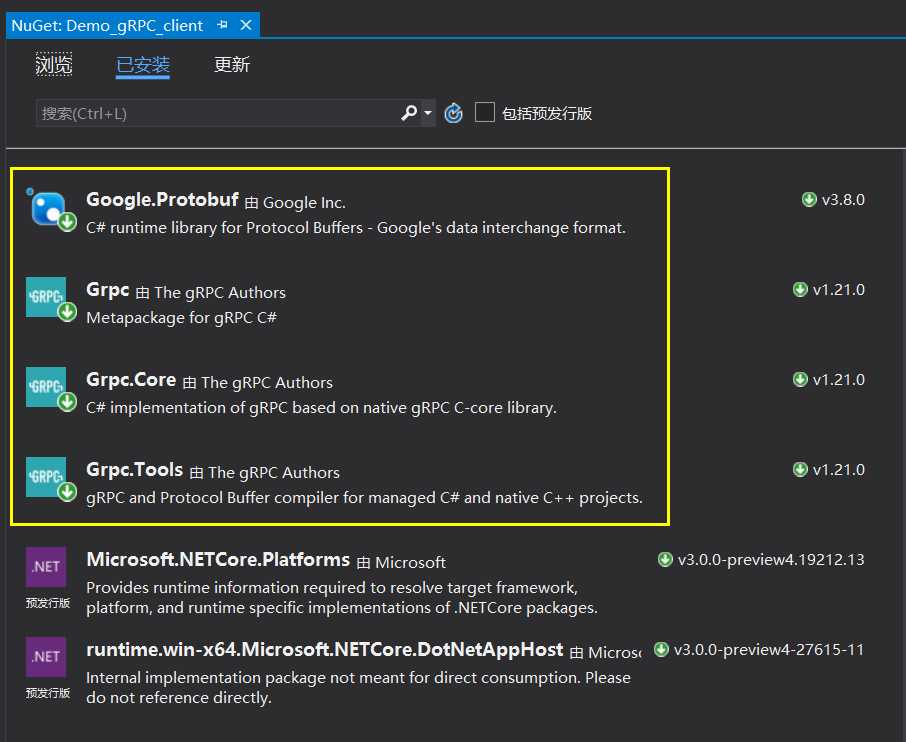Screen dimensions: 906x742
Task: Click the Grpc.Core package icon
Action: 51,389
